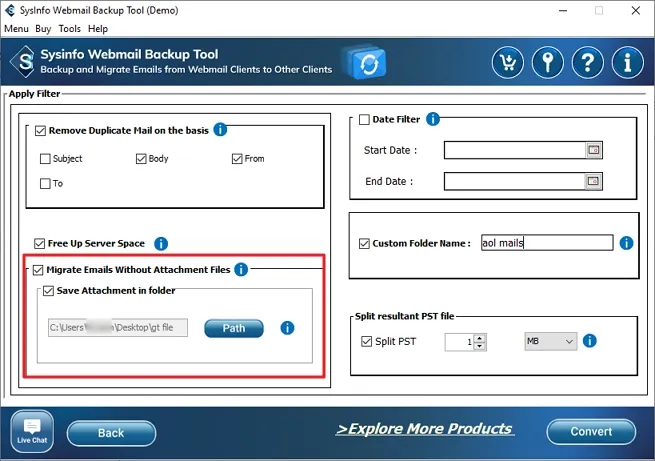Image resolution: width=655 pixels, height=461 pixels.
Task: Show info next to Path button
Action: tap(287, 328)
